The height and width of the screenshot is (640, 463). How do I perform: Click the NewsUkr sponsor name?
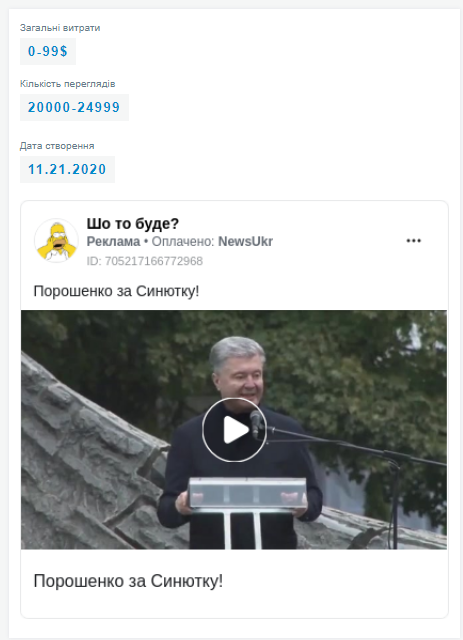coord(245,242)
